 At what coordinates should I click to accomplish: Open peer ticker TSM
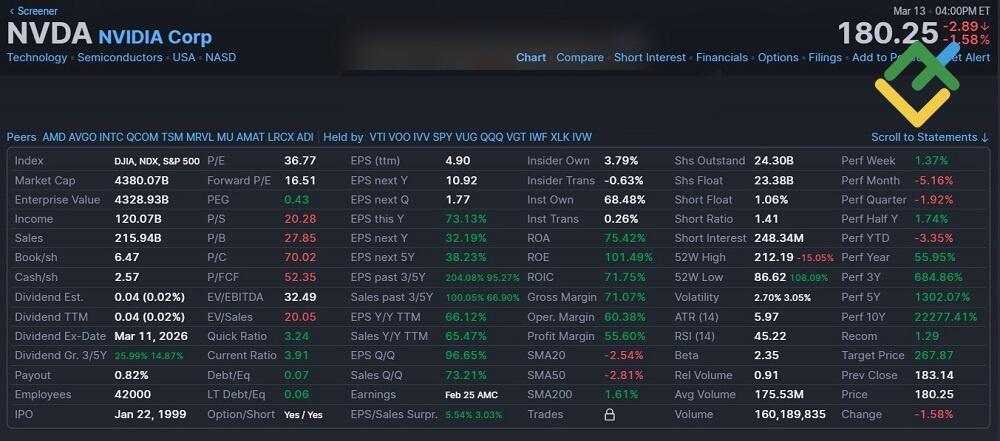172,137
